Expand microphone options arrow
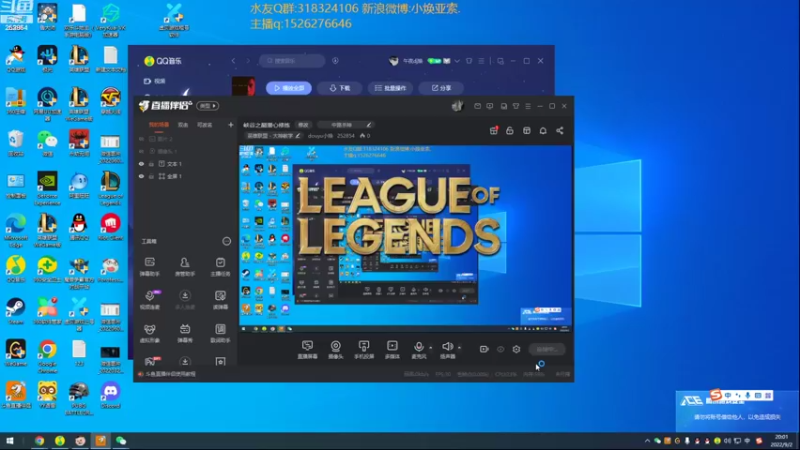The image size is (800, 450). pos(431,348)
